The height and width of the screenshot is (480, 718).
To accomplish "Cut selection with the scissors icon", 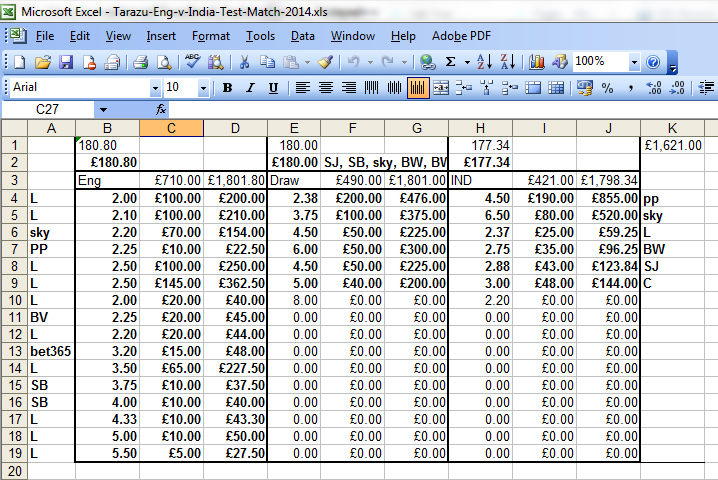I will 245,62.
